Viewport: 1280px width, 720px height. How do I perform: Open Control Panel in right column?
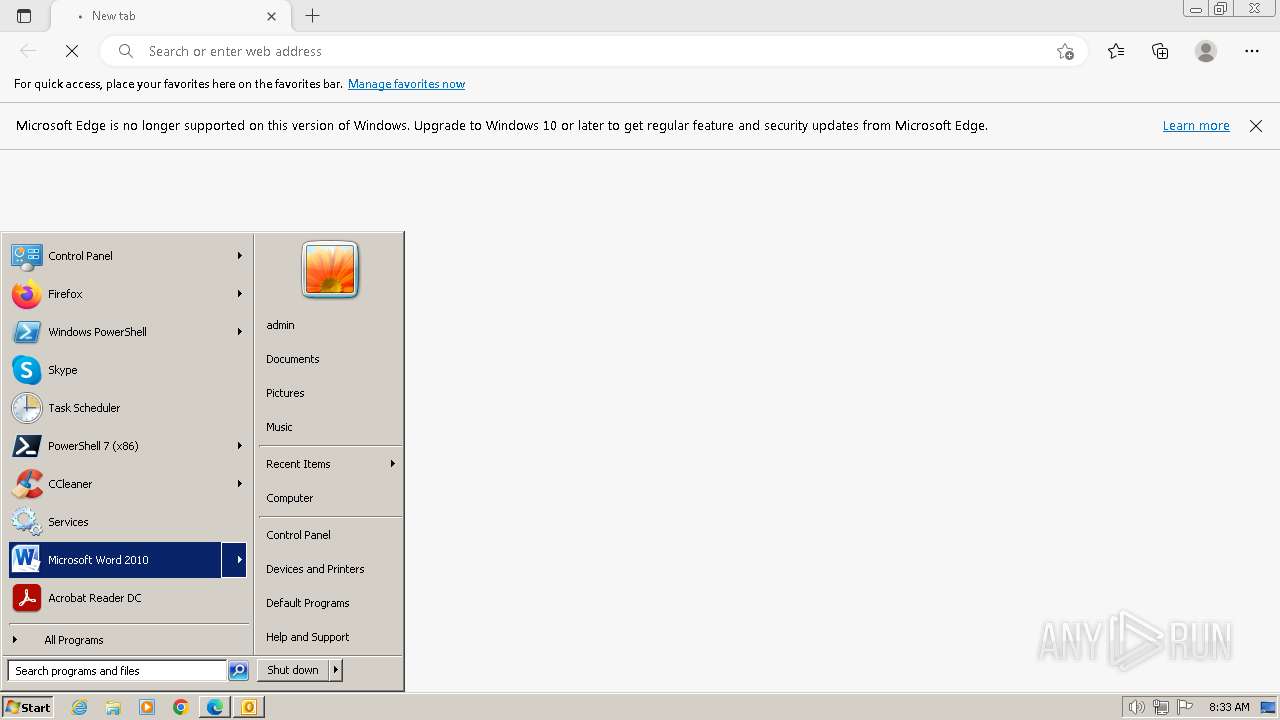330,535
